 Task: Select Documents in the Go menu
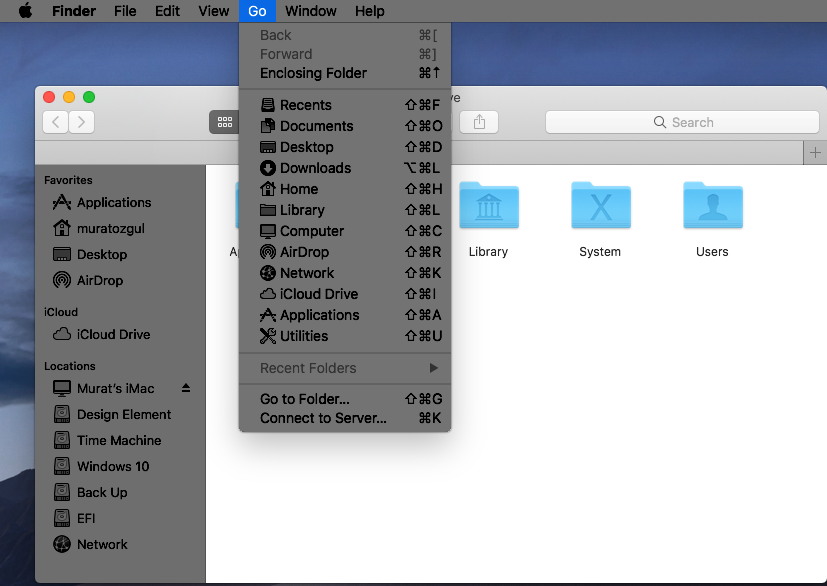pos(345,126)
